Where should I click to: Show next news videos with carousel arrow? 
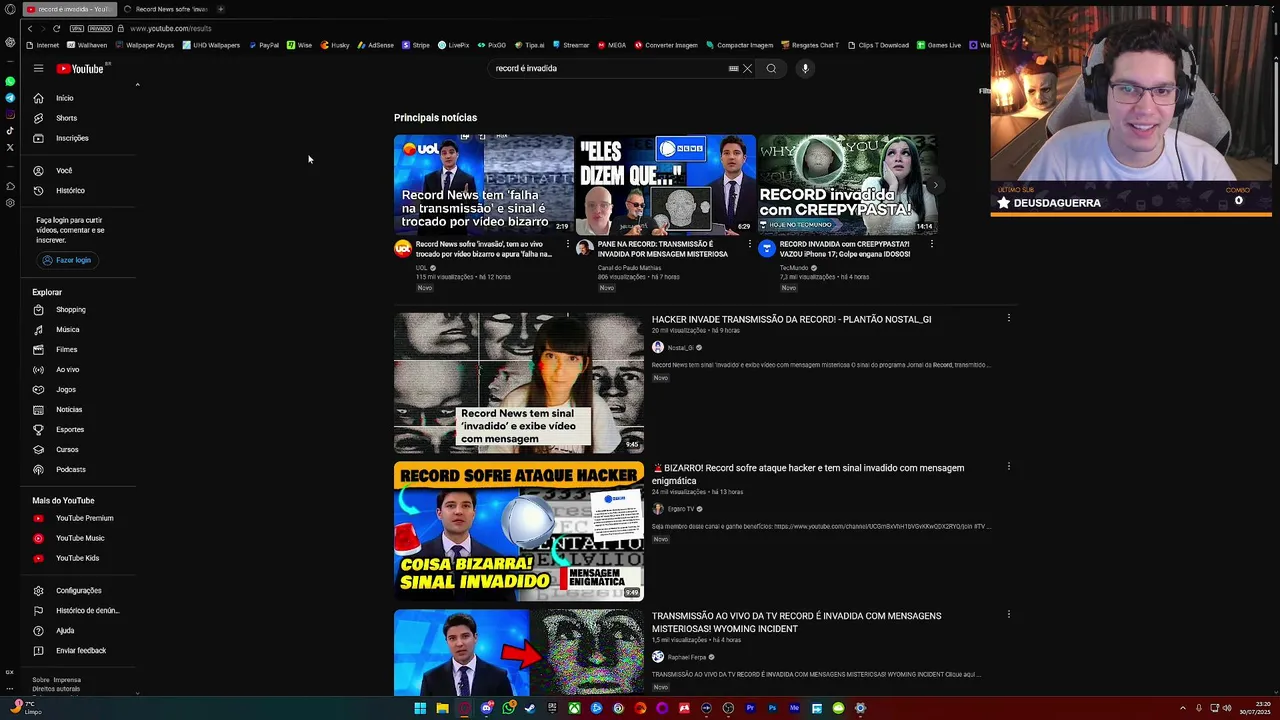tap(935, 185)
